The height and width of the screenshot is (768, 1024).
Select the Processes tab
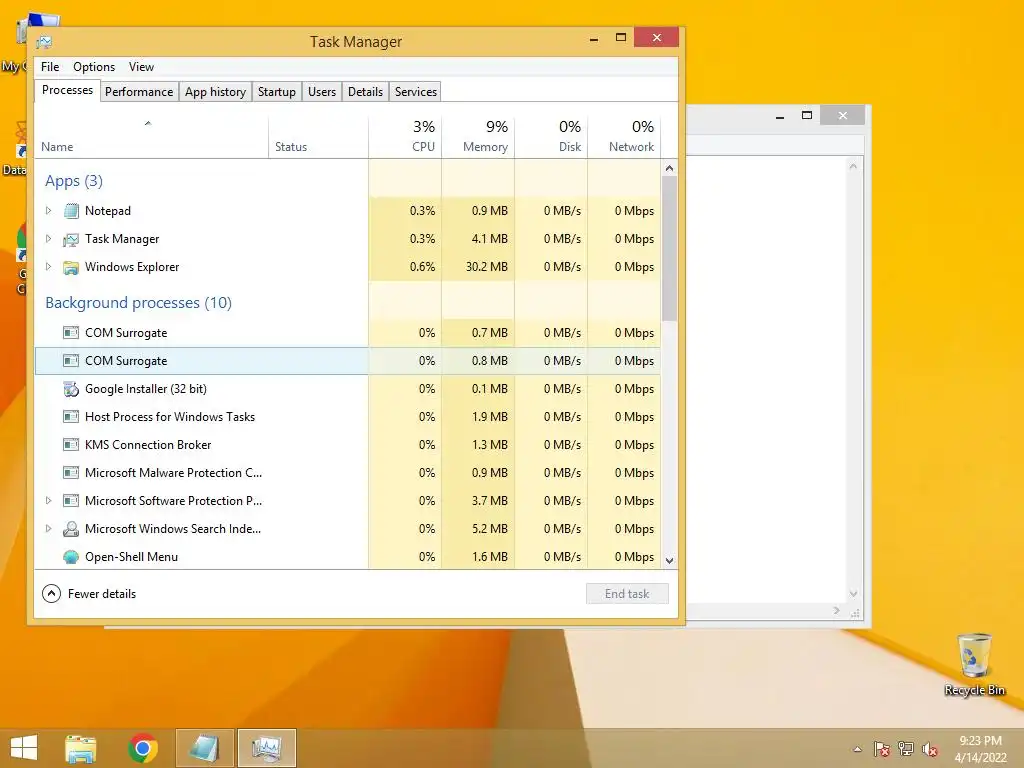coord(67,90)
